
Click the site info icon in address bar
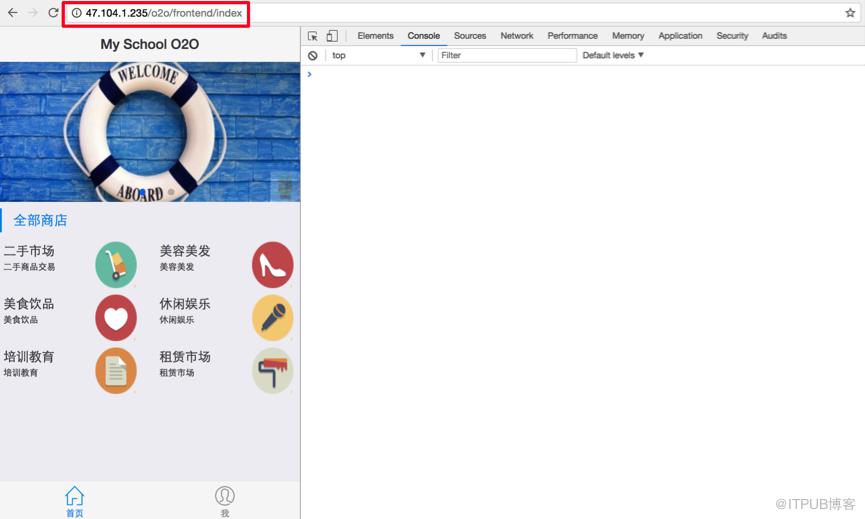(x=77, y=13)
